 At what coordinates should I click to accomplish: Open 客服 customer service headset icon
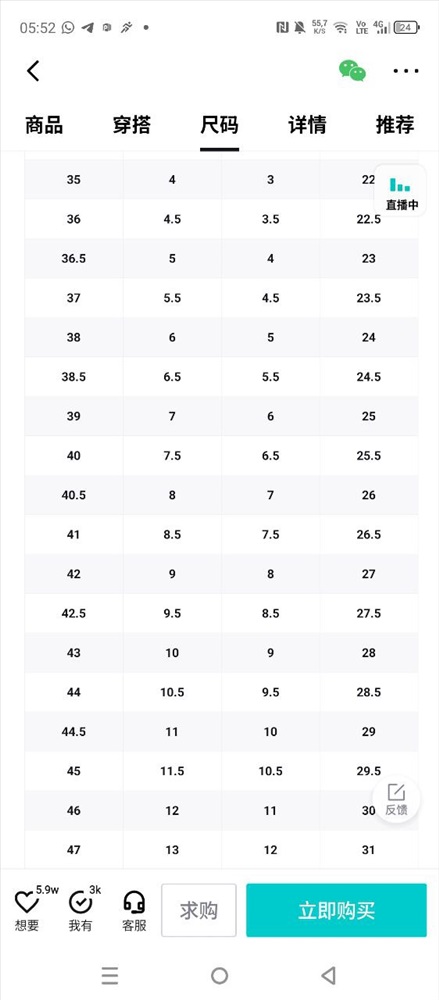pyautogui.click(x=134, y=902)
